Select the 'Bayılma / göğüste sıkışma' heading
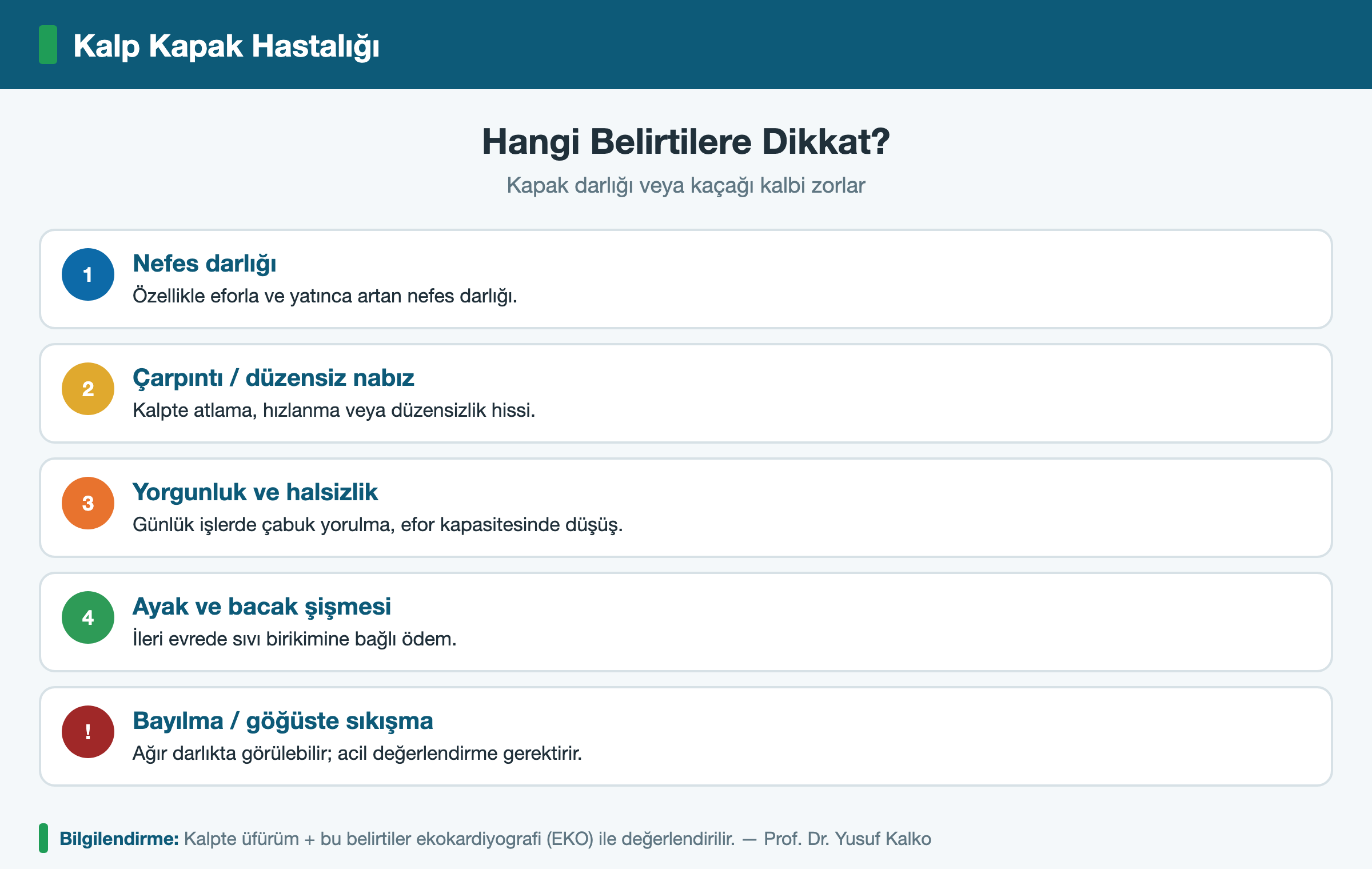 (x=283, y=721)
